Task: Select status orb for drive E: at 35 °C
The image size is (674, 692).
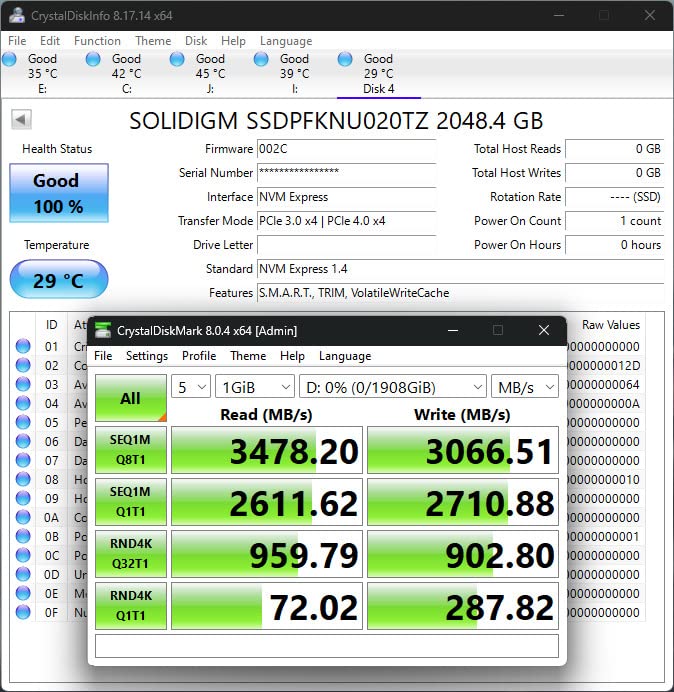Action: tap(9, 59)
